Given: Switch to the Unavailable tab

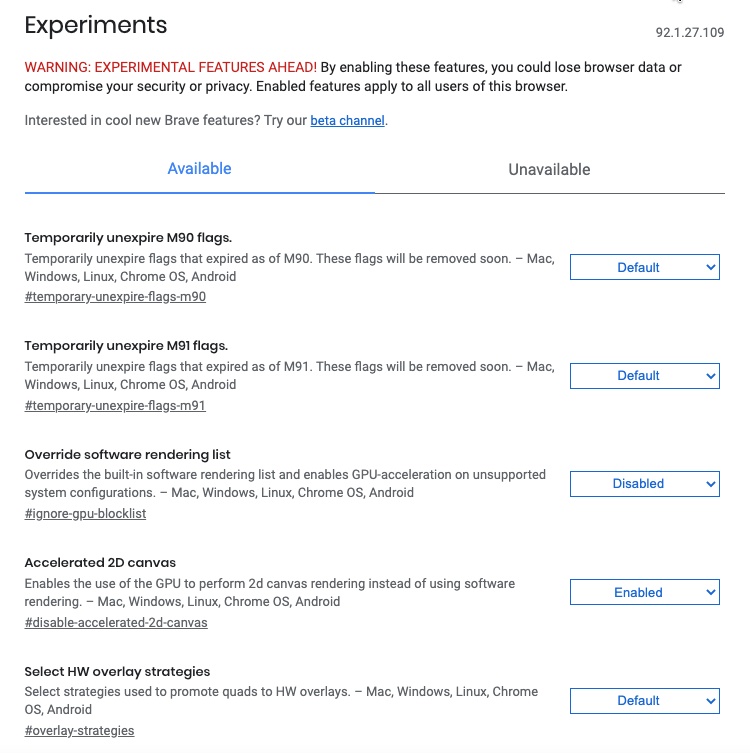Looking at the screenshot, I should point(549,170).
